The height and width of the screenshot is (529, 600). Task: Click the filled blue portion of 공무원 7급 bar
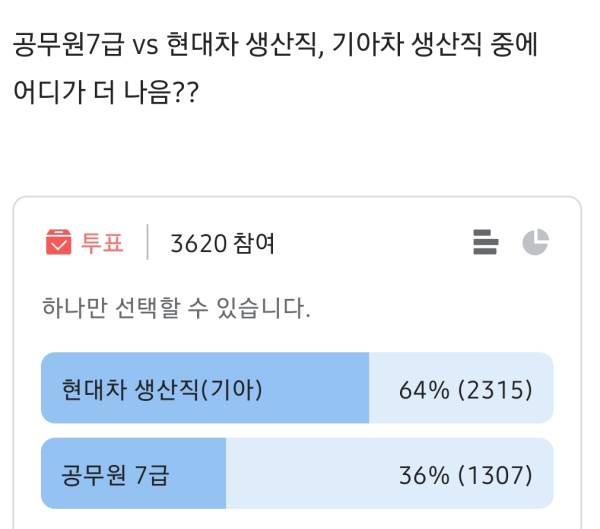[x=200, y=473]
